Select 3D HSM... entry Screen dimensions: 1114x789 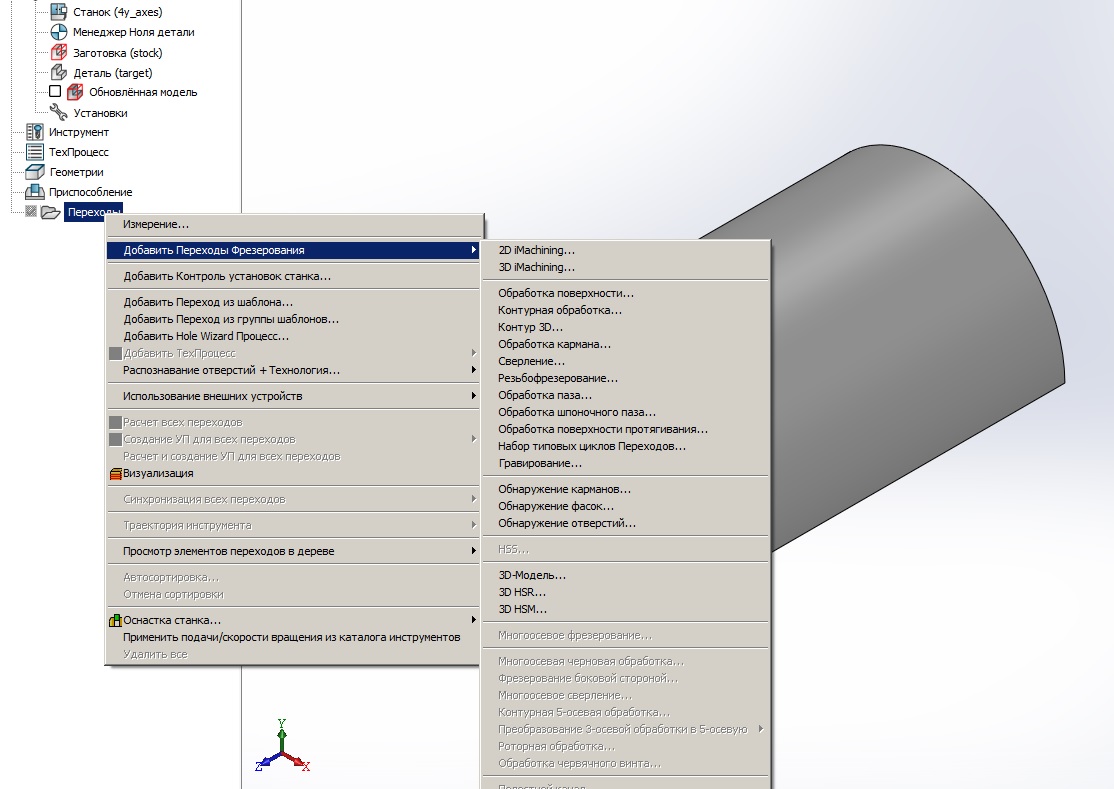coord(625,609)
